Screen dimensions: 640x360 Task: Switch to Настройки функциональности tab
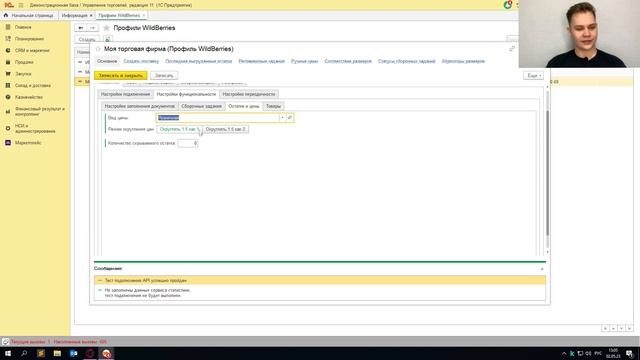pyautogui.click(x=186, y=94)
